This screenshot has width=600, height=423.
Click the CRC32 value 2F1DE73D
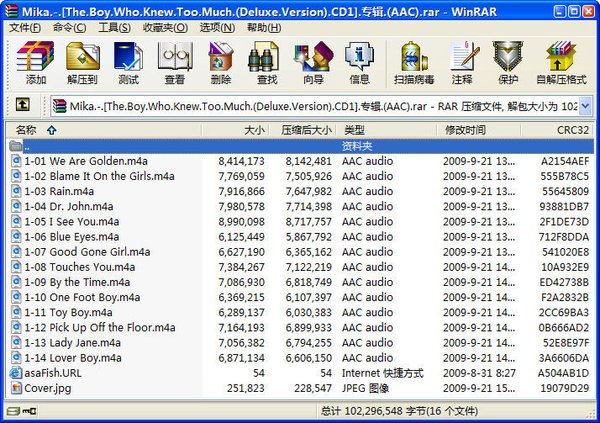click(564, 221)
